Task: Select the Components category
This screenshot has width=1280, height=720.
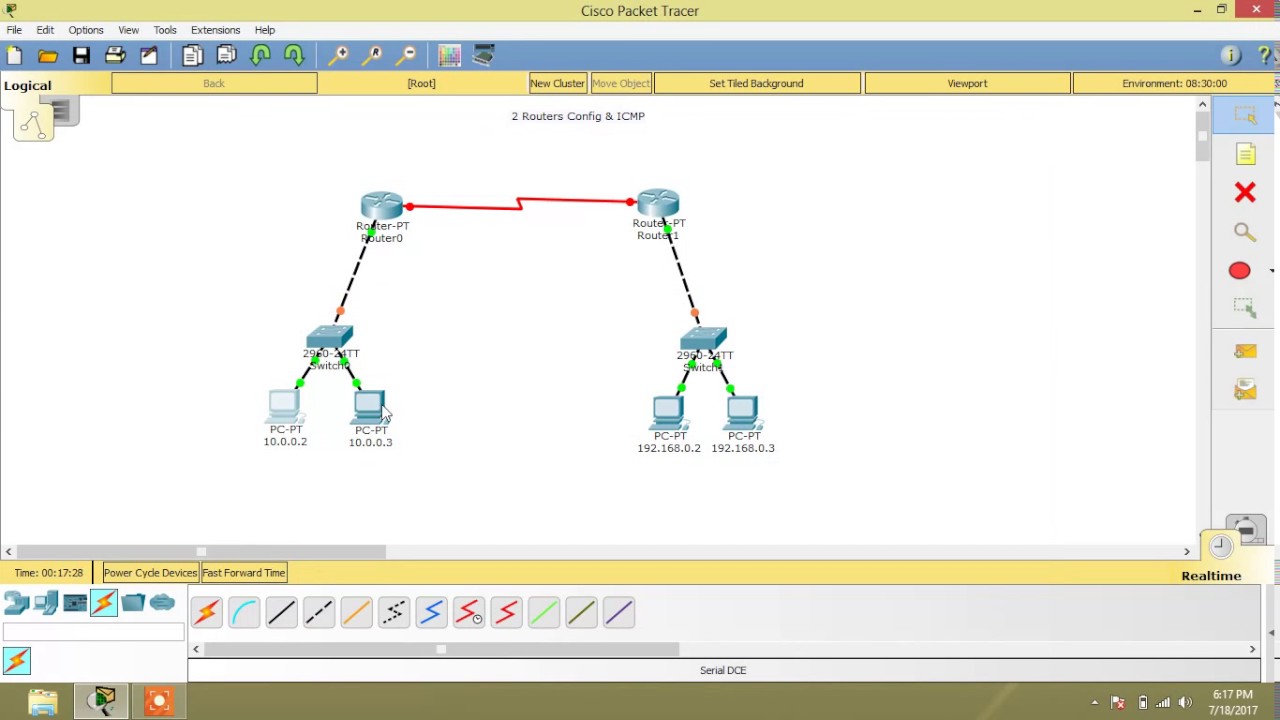Action: coord(75,602)
